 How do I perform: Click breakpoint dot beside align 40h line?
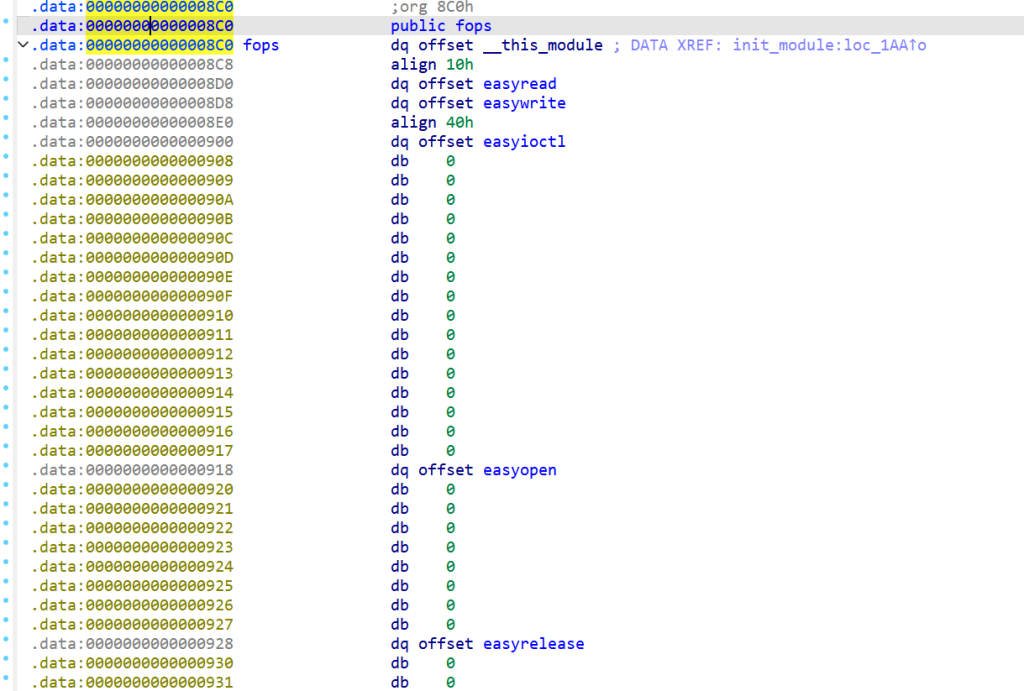pos(7,123)
